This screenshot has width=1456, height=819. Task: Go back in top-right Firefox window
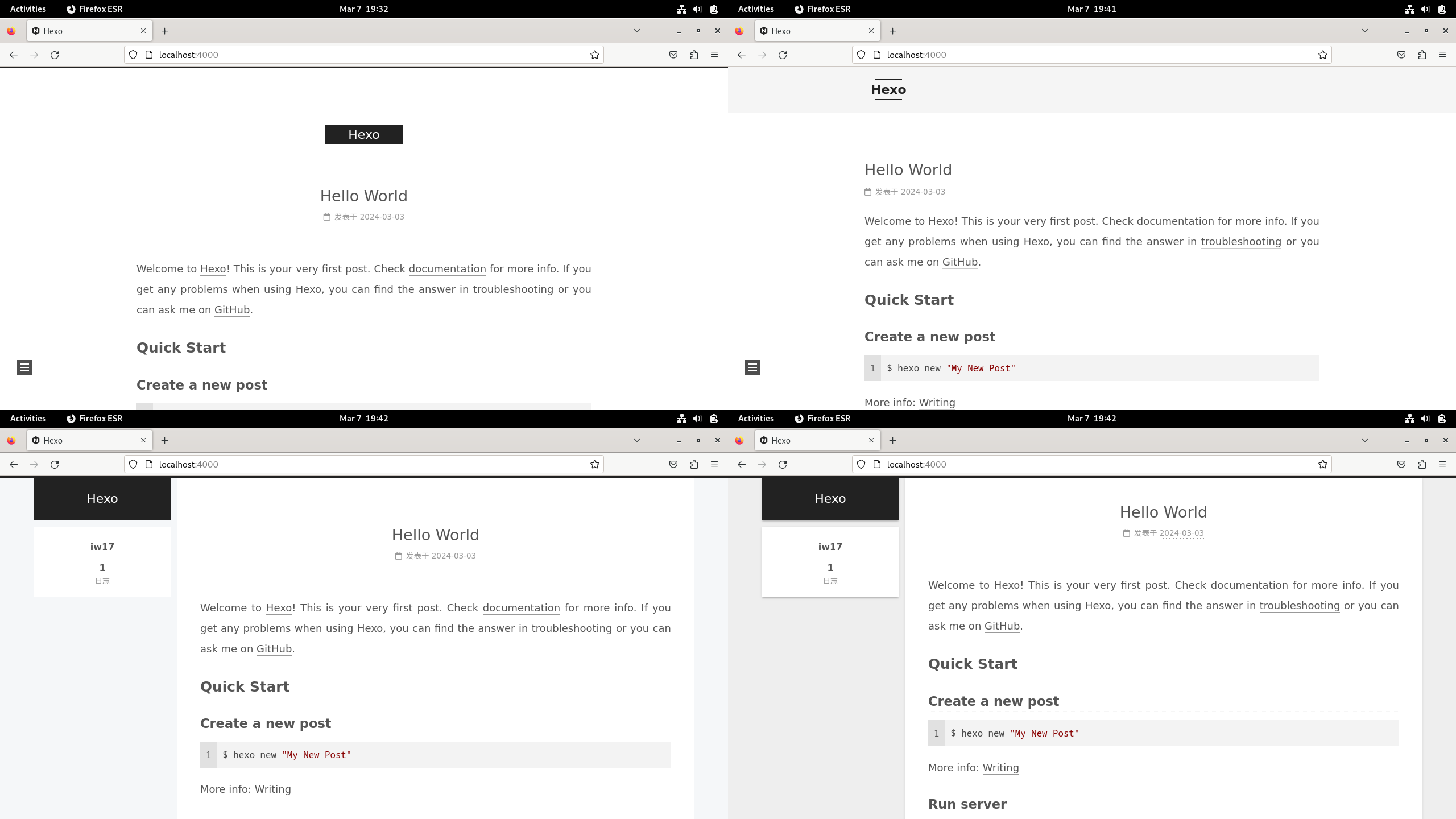742,55
